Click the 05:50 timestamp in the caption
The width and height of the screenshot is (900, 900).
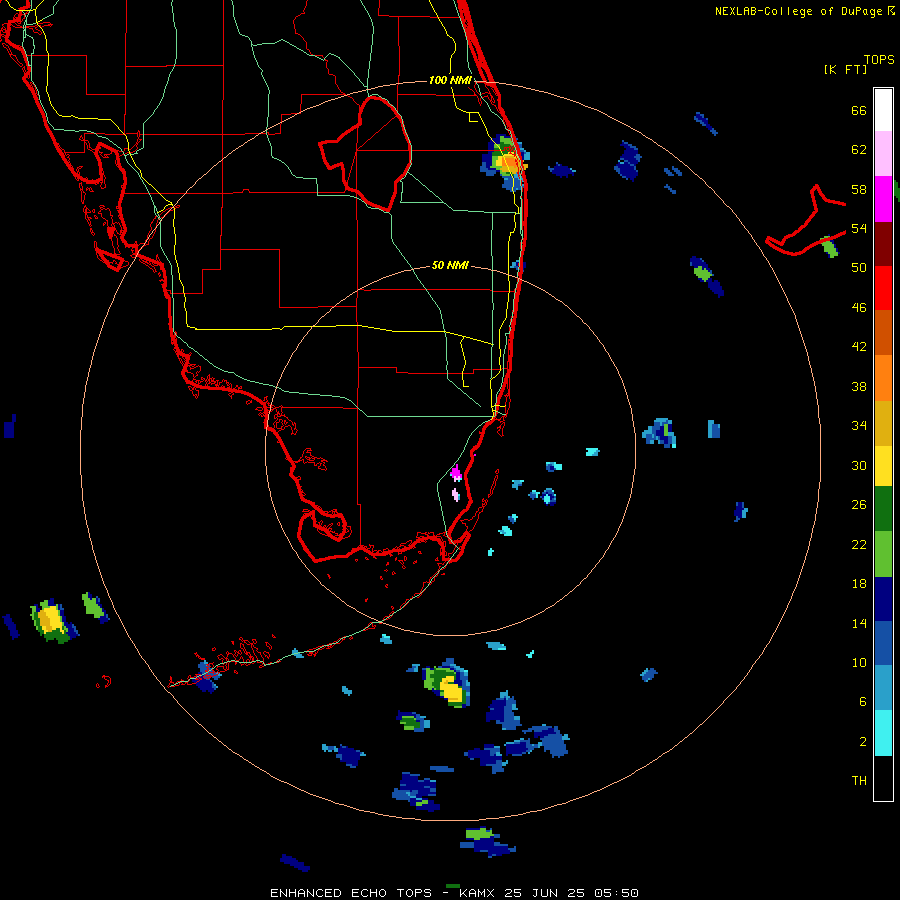pos(615,893)
